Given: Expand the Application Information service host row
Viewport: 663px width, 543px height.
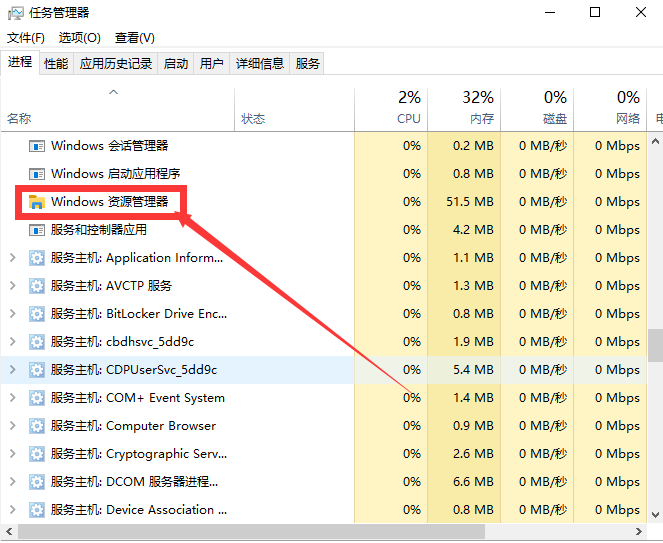Looking at the screenshot, I should (x=12, y=258).
